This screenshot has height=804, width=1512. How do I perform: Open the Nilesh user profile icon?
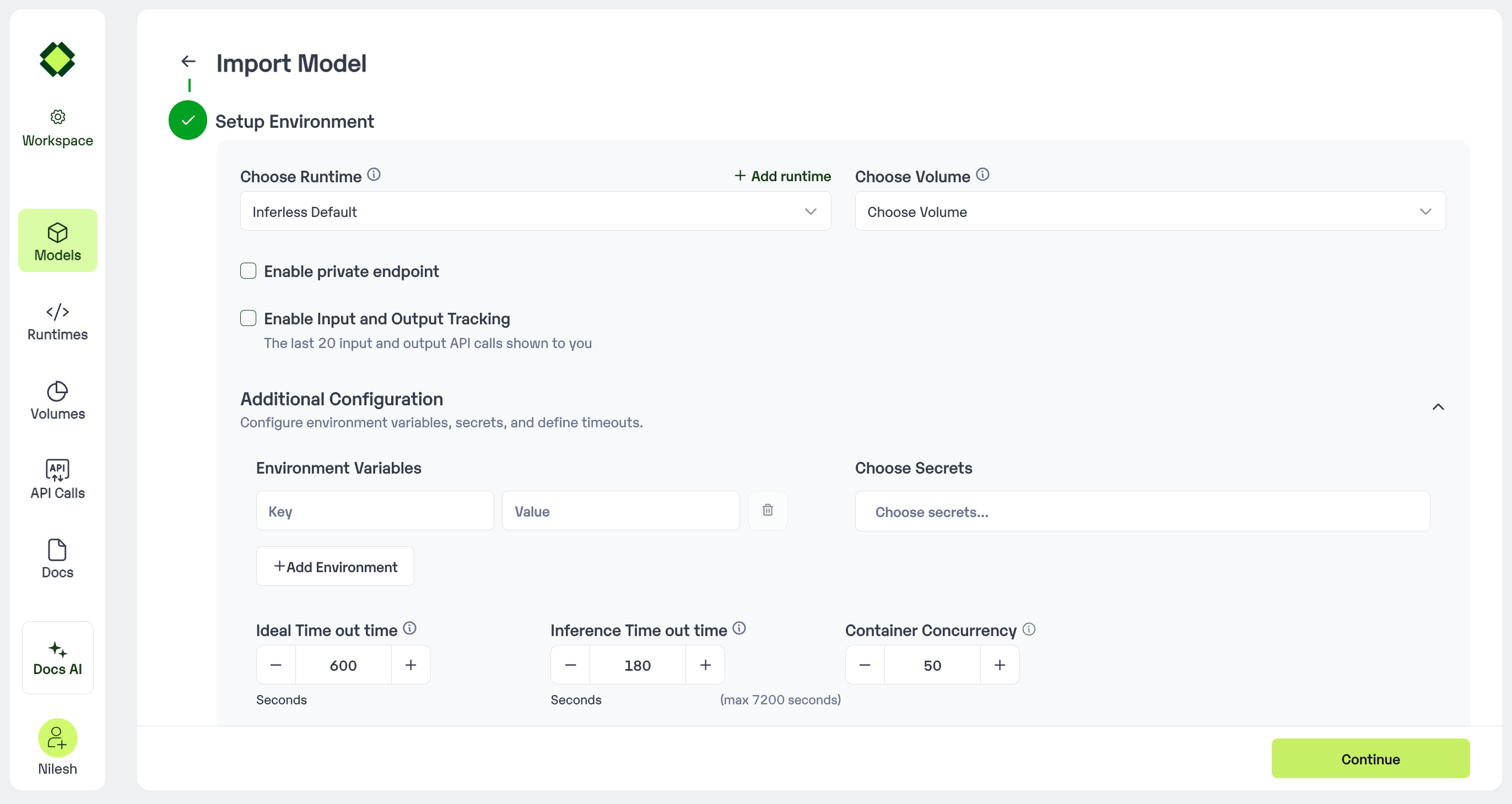tap(57, 738)
